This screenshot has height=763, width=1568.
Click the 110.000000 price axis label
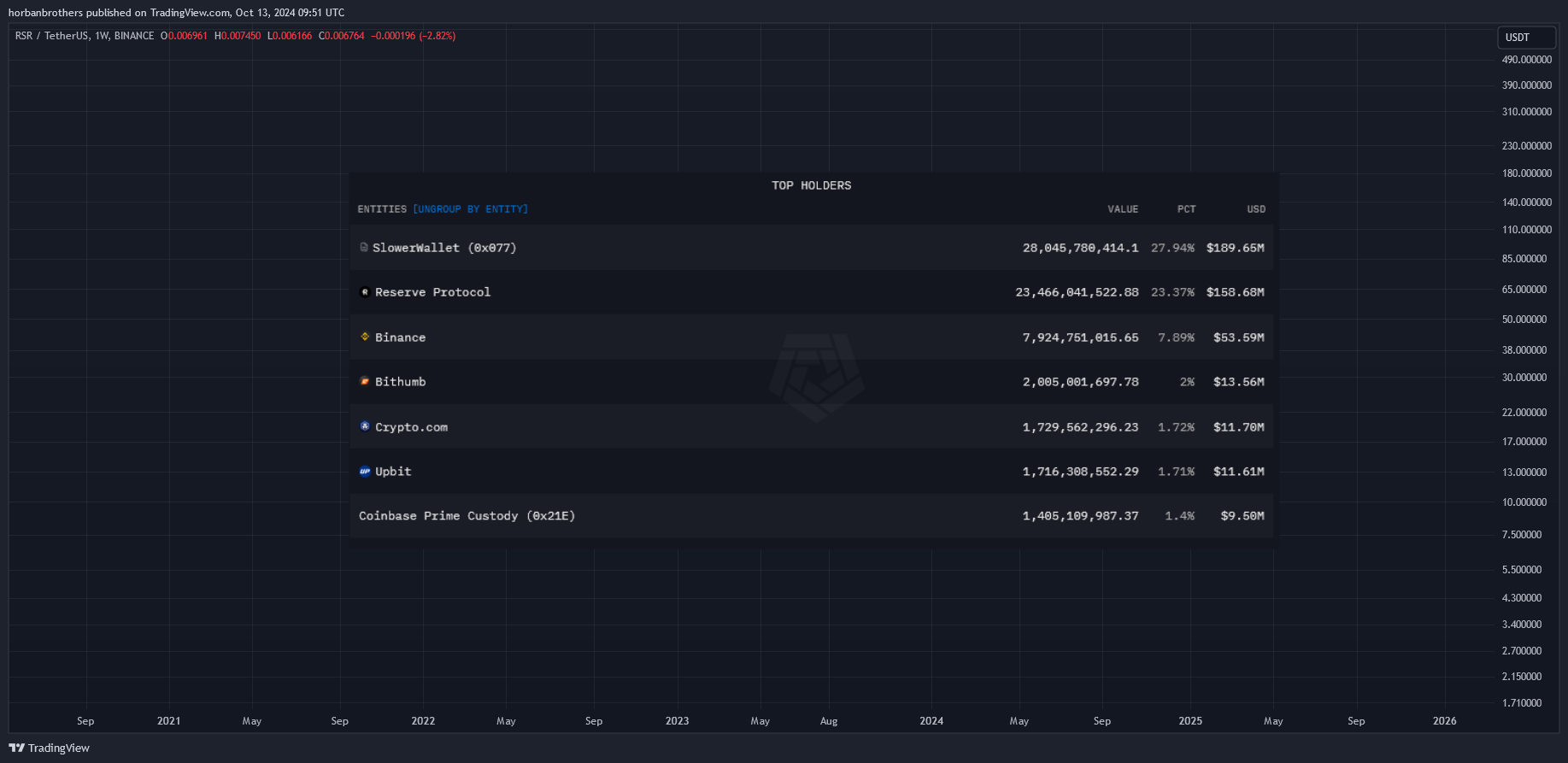[1526, 230]
